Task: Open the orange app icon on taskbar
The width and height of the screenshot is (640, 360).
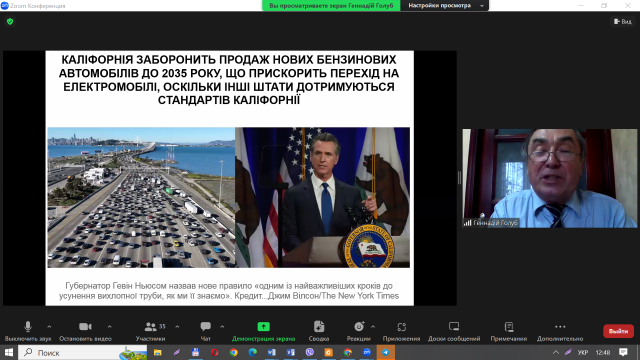Action: tap(329, 352)
